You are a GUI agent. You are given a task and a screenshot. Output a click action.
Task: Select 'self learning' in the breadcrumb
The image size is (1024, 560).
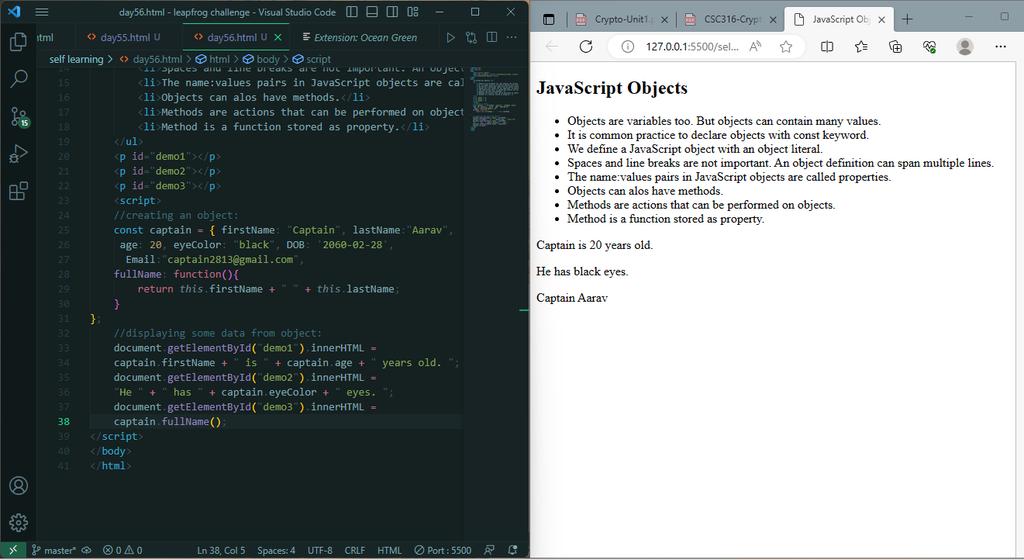[x=76, y=59]
